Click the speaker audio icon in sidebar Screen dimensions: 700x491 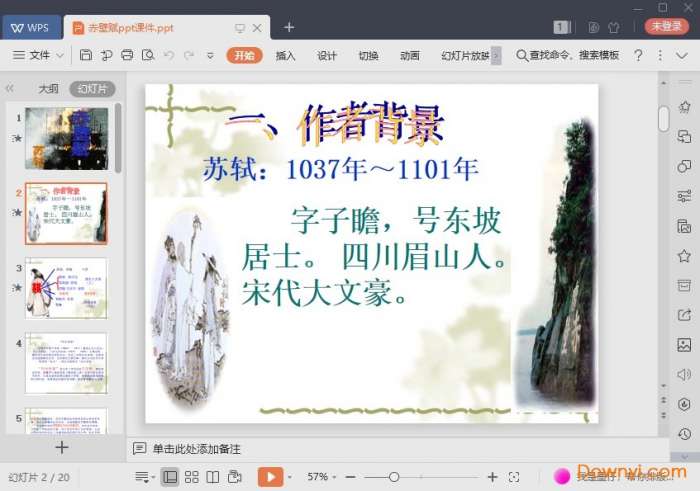(x=684, y=374)
